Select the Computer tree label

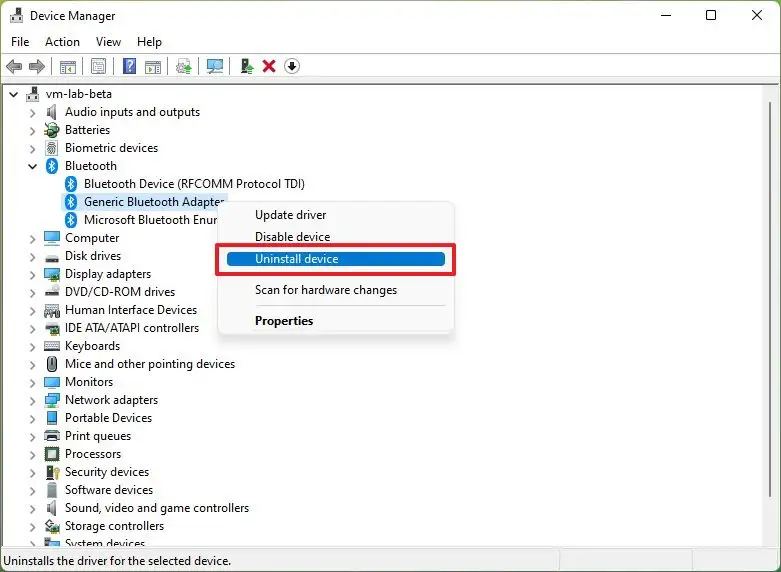tap(92, 238)
